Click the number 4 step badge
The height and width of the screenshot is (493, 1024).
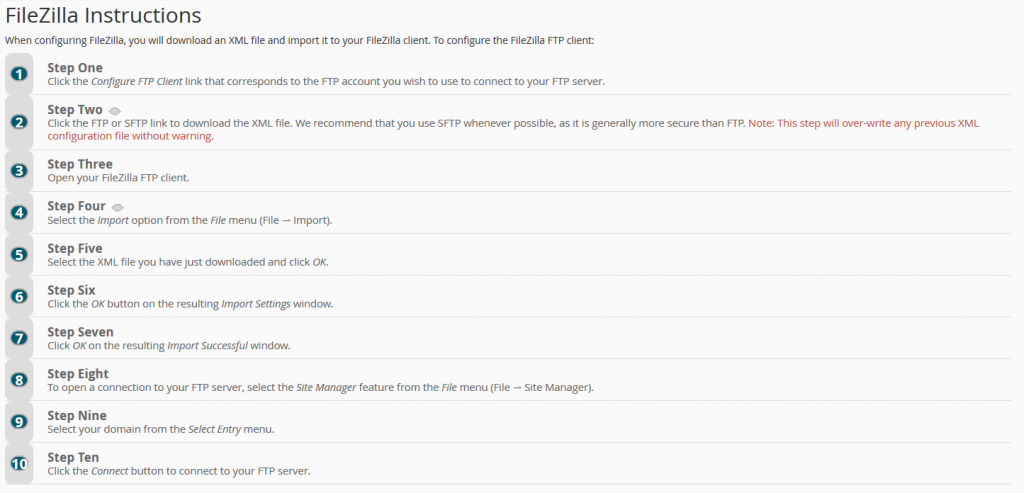click(20, 212)
